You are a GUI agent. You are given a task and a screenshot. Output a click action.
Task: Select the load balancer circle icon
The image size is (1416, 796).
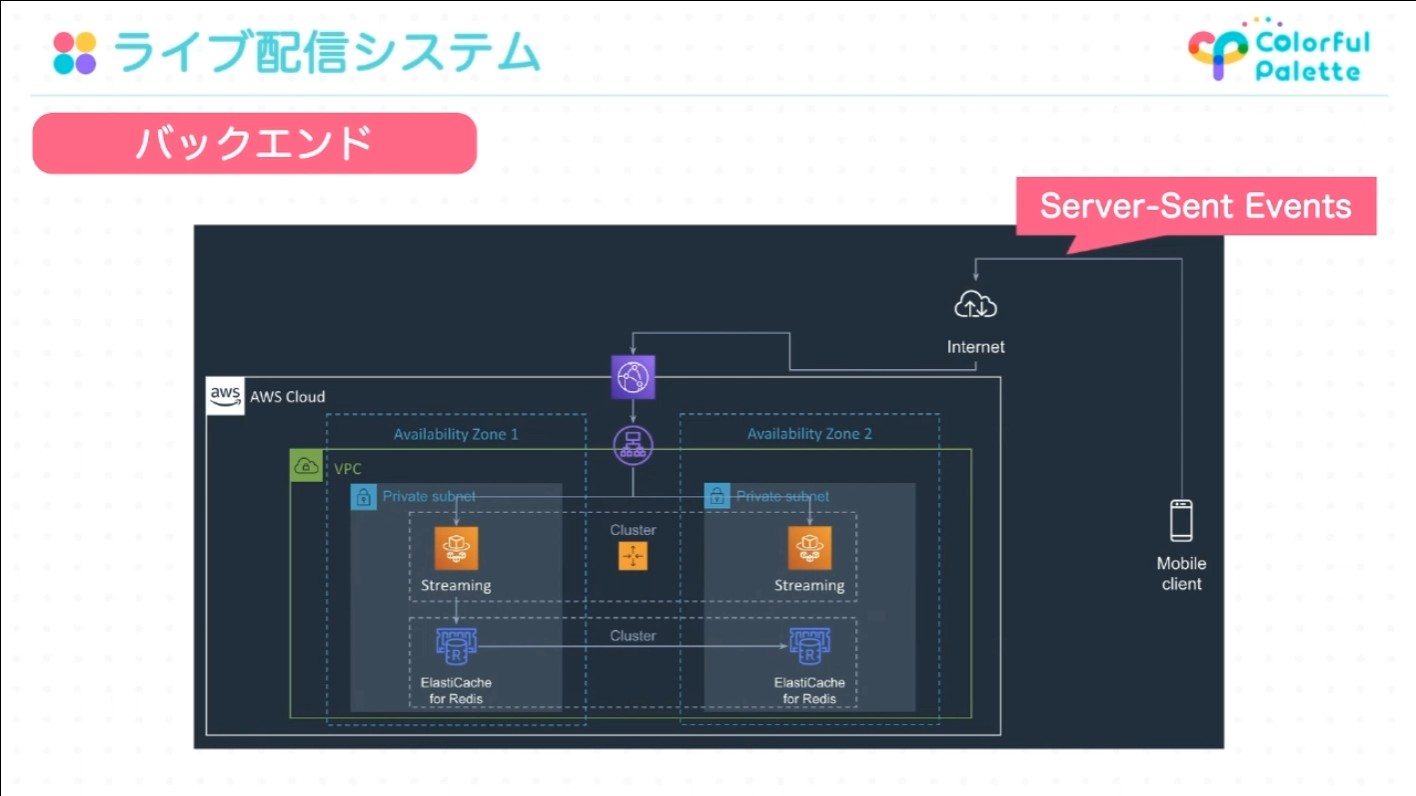[x=633, y=444]
